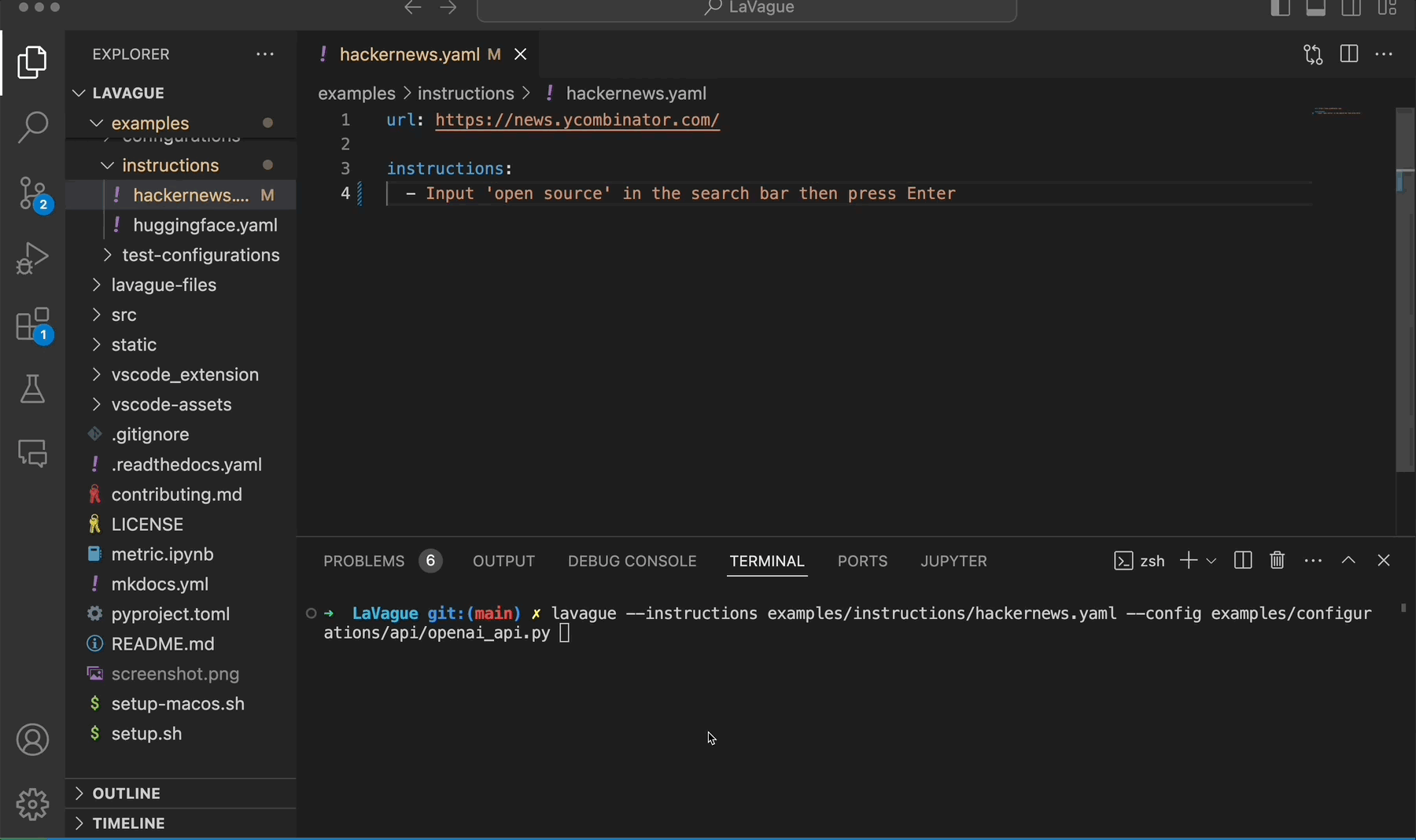The width and height of the screenshot is (1416, 840).
Task: Click the LaVague command center search box
Action: pyautogui.click(x=747, y=9)
